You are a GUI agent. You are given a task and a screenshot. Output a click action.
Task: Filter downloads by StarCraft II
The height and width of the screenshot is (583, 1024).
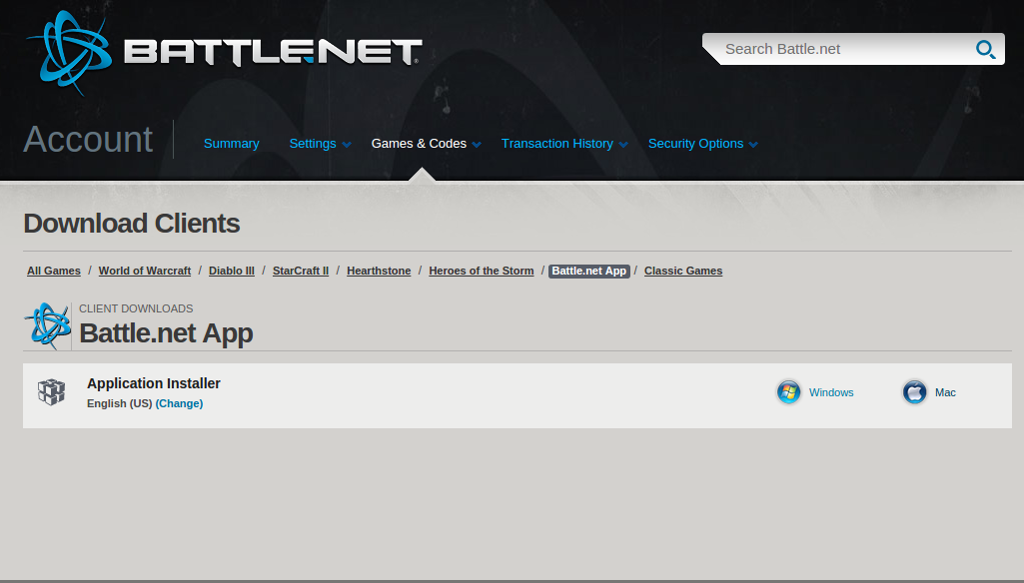pos(300,271)
